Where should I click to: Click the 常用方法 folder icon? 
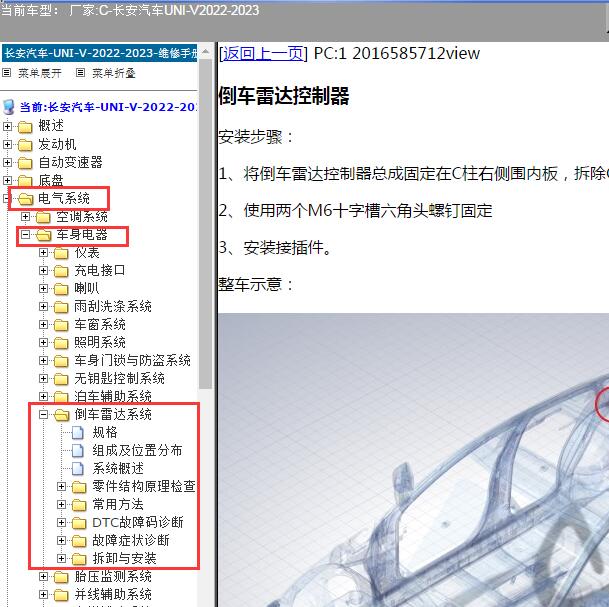coord(79,505)
